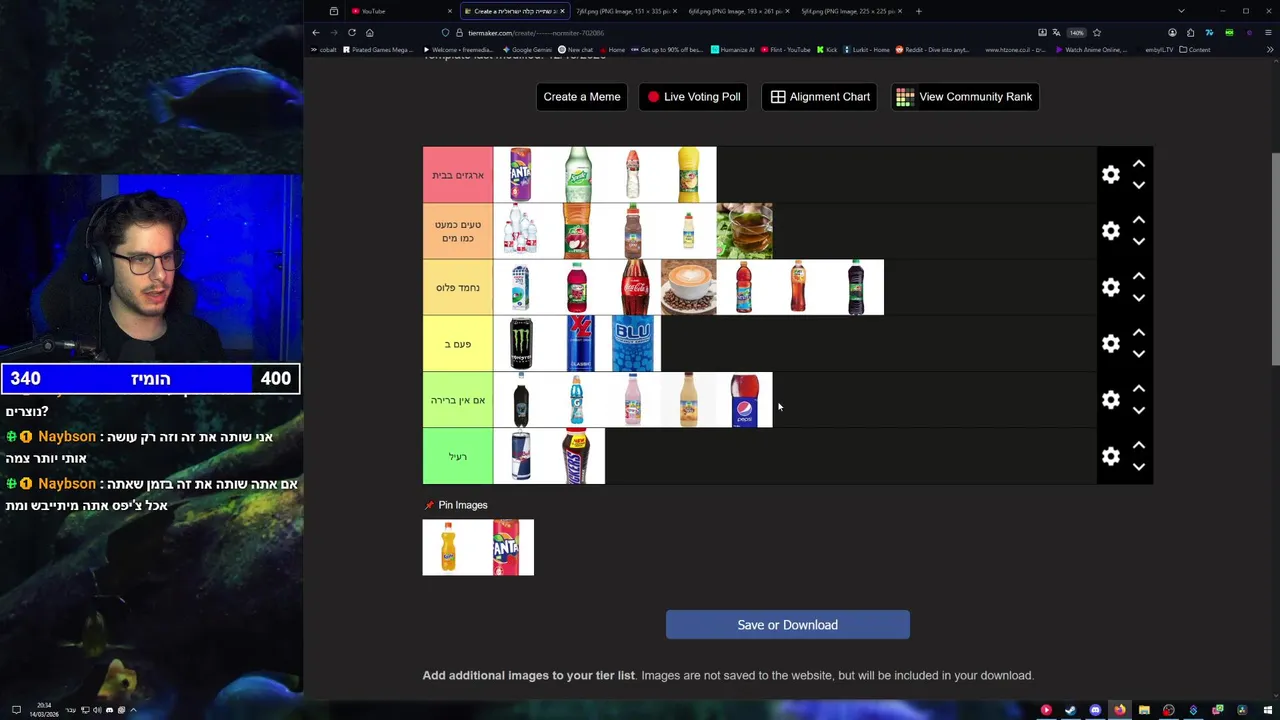Select the coffee latte image
The height and width of the screenshot is (720, 1280).
[x=689, y=287]
